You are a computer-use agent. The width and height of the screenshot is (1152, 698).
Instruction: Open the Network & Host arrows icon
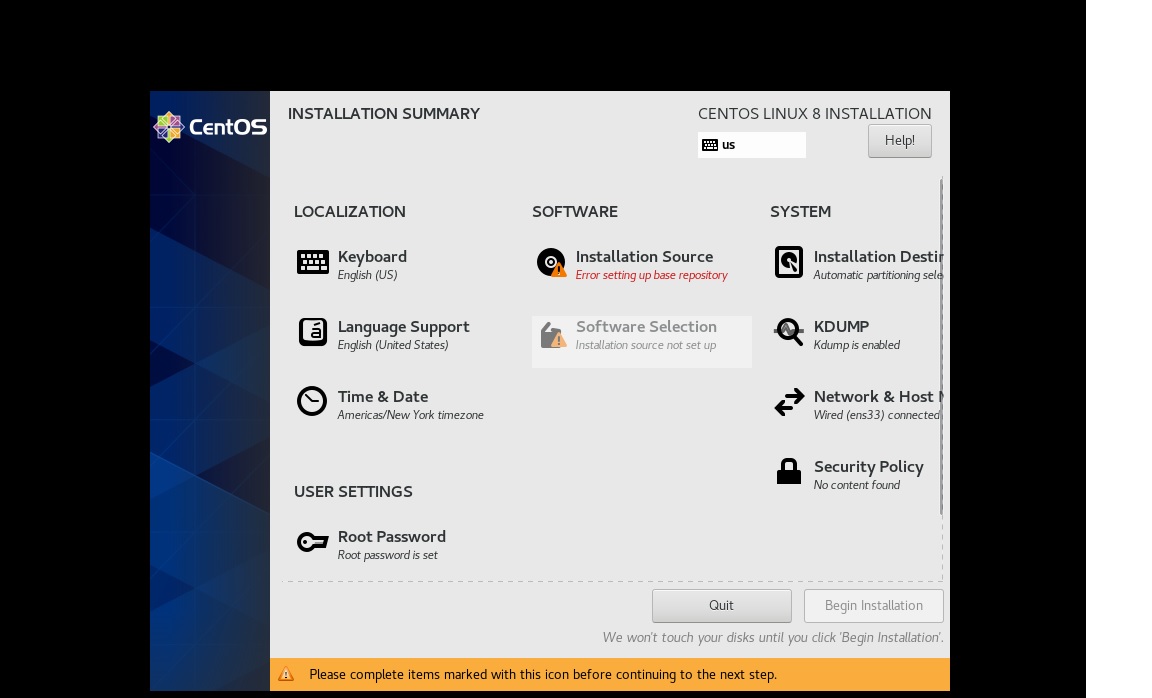click(789, 402)
